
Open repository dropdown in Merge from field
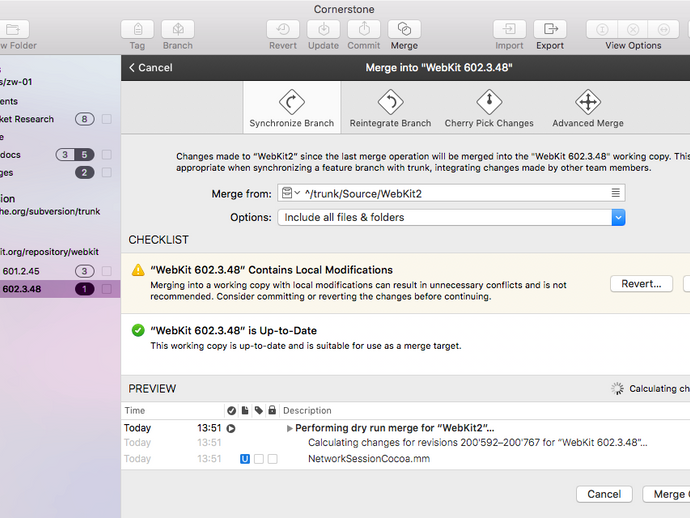(291, 193)
